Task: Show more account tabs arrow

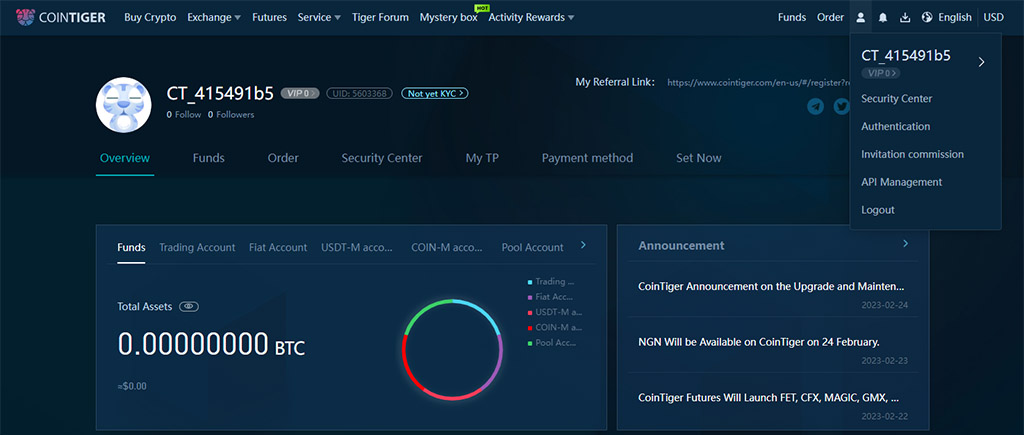Action: 583,245
